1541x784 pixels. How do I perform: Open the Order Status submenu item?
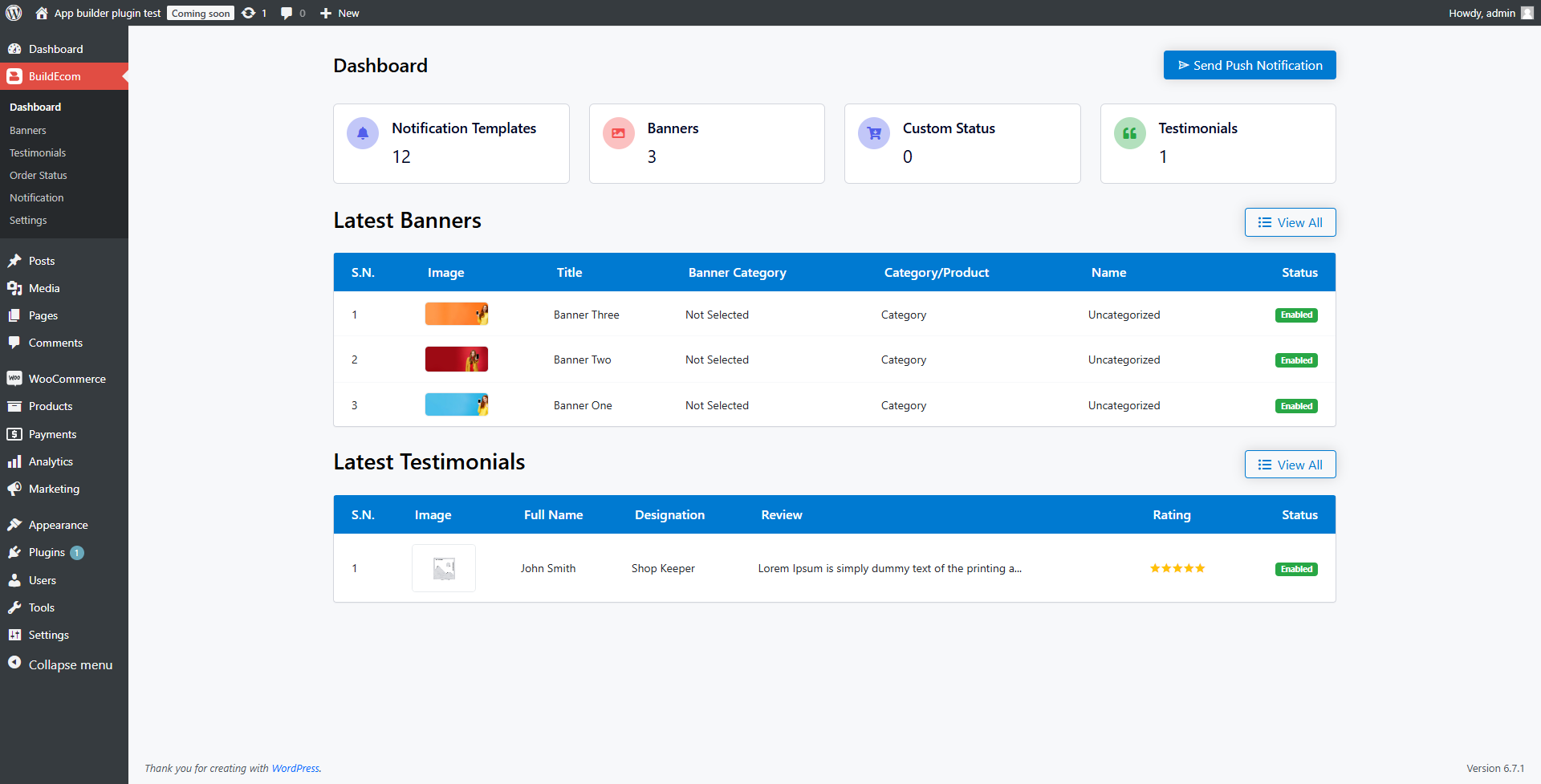39,175
